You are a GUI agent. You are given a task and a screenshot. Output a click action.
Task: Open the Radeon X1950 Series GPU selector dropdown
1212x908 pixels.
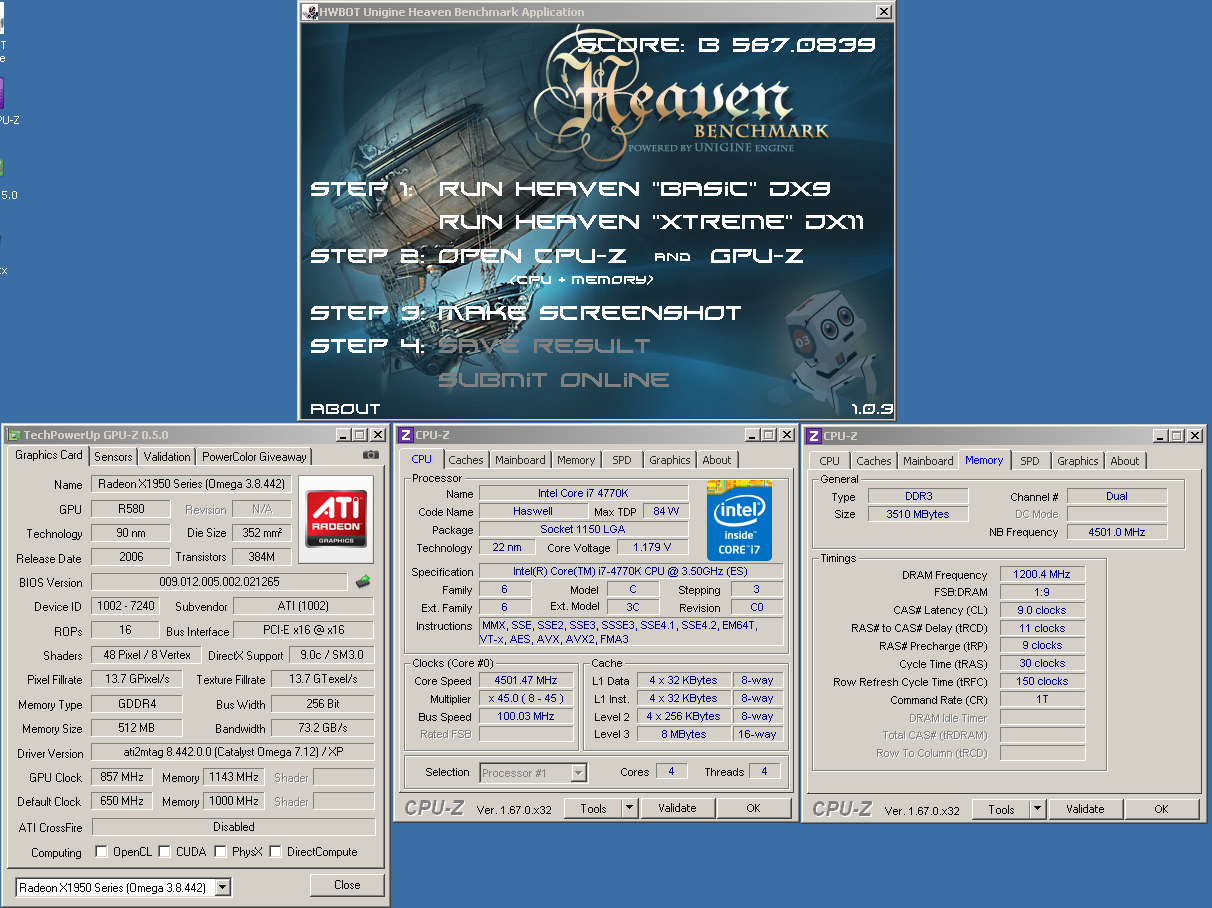pyautogui.click(x=222, y=887)
